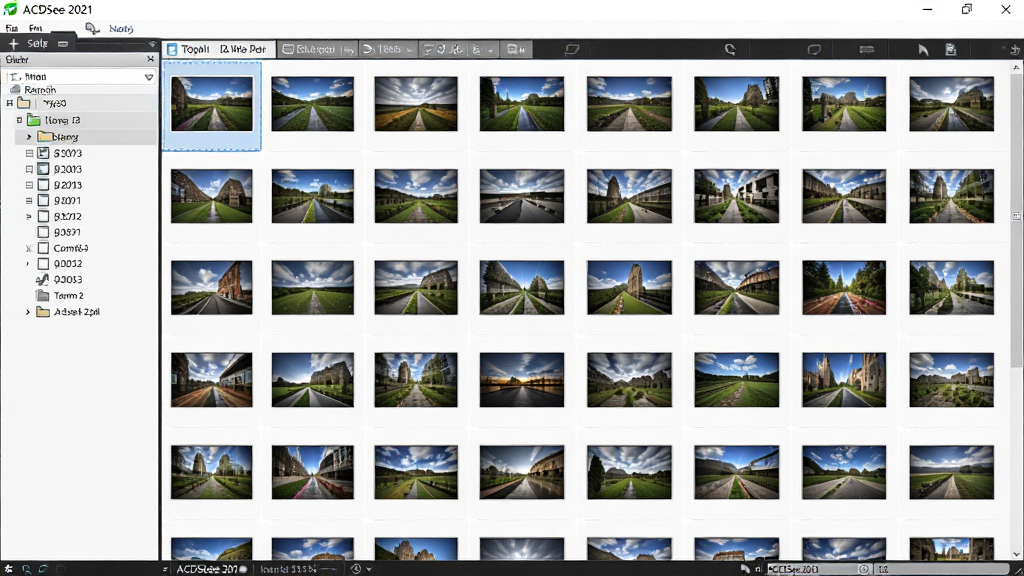Tick the checkbox next to folder 93012

coord(43,216)
